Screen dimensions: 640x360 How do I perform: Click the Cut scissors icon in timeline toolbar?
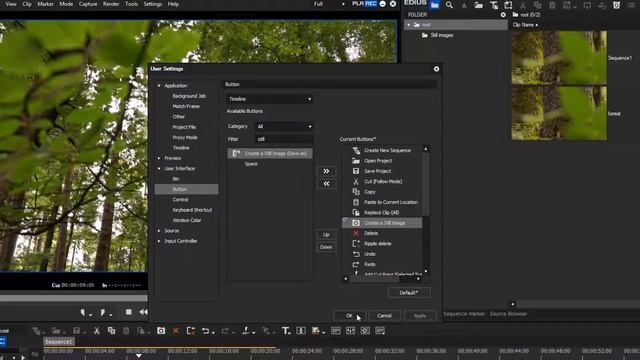pyautogui.click(x=97, y=331)
